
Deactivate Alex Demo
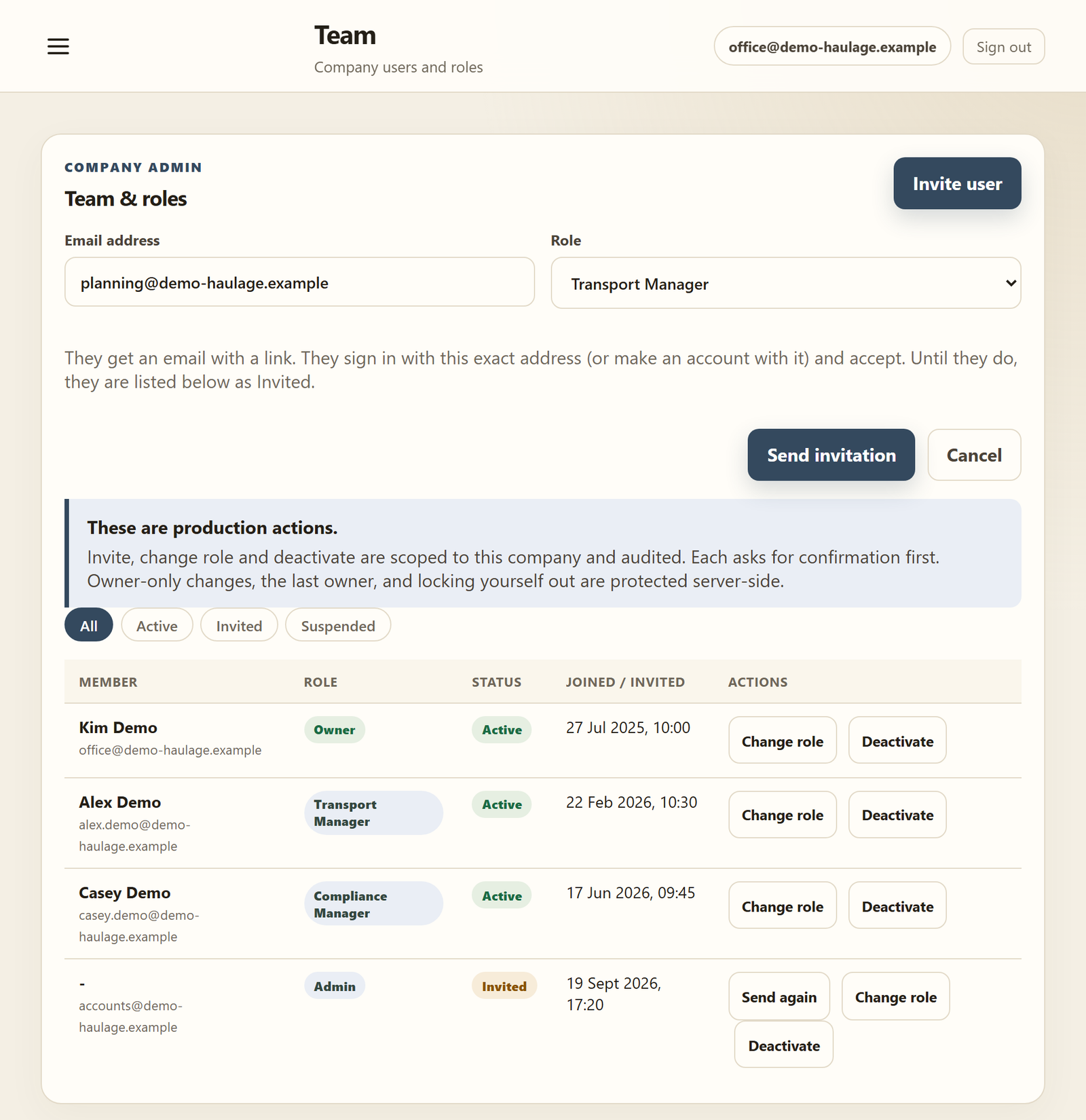coord(897,815)
